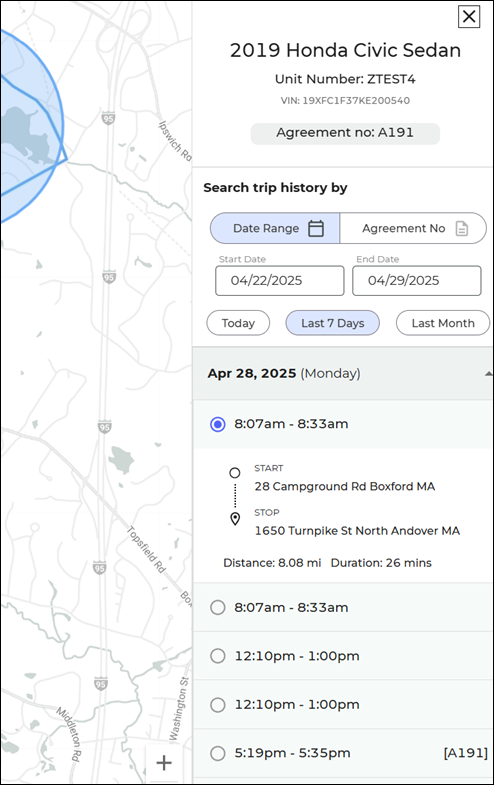Click the start location circle marker
Image resolution: width=494 pixels, height=785 pixels.
pyautogui.click(x=235, y=473)
